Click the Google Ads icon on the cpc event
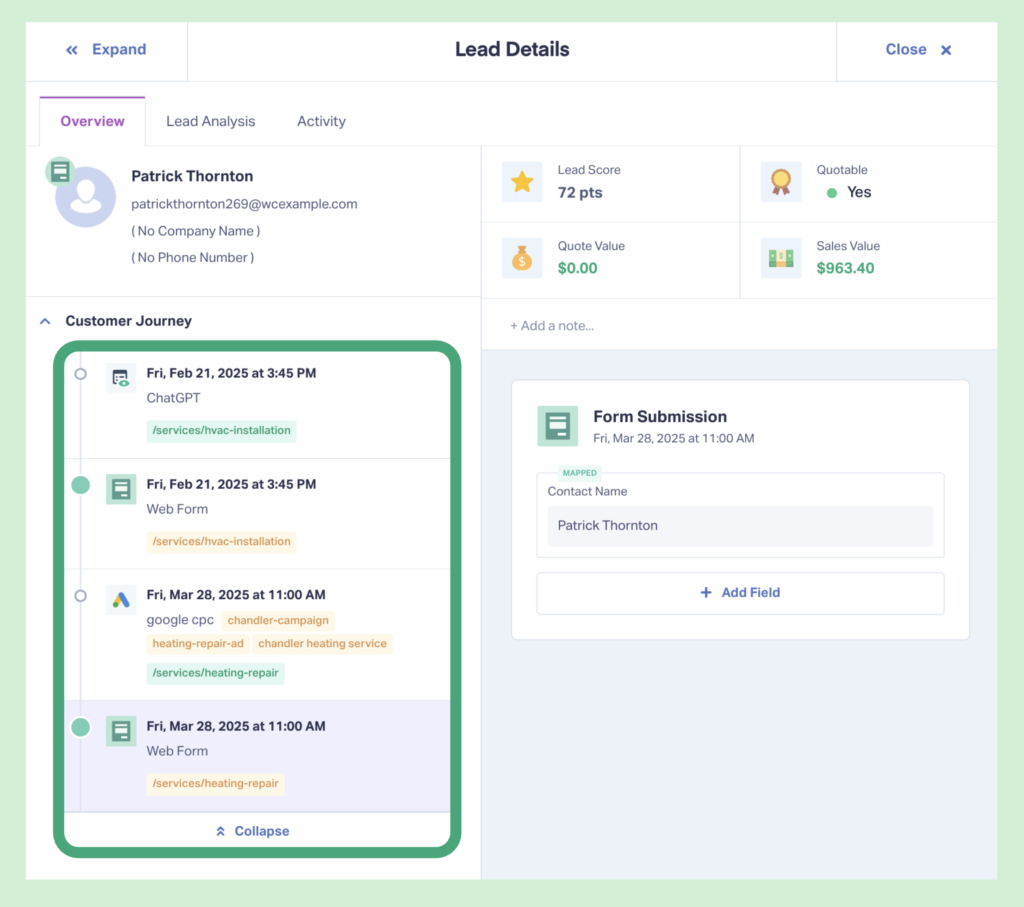 120,600
